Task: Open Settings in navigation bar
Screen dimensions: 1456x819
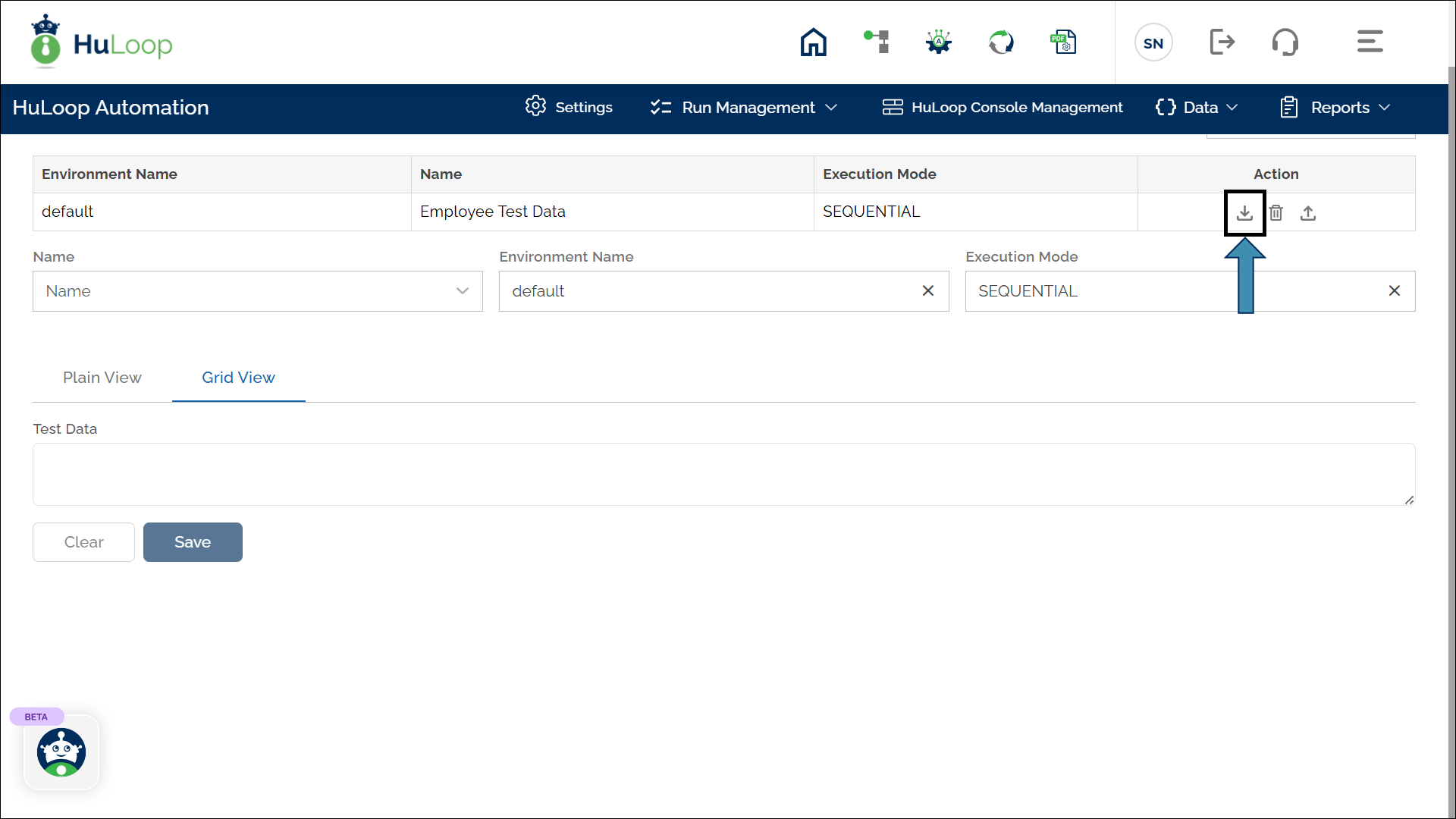Action: click(569, 108)
